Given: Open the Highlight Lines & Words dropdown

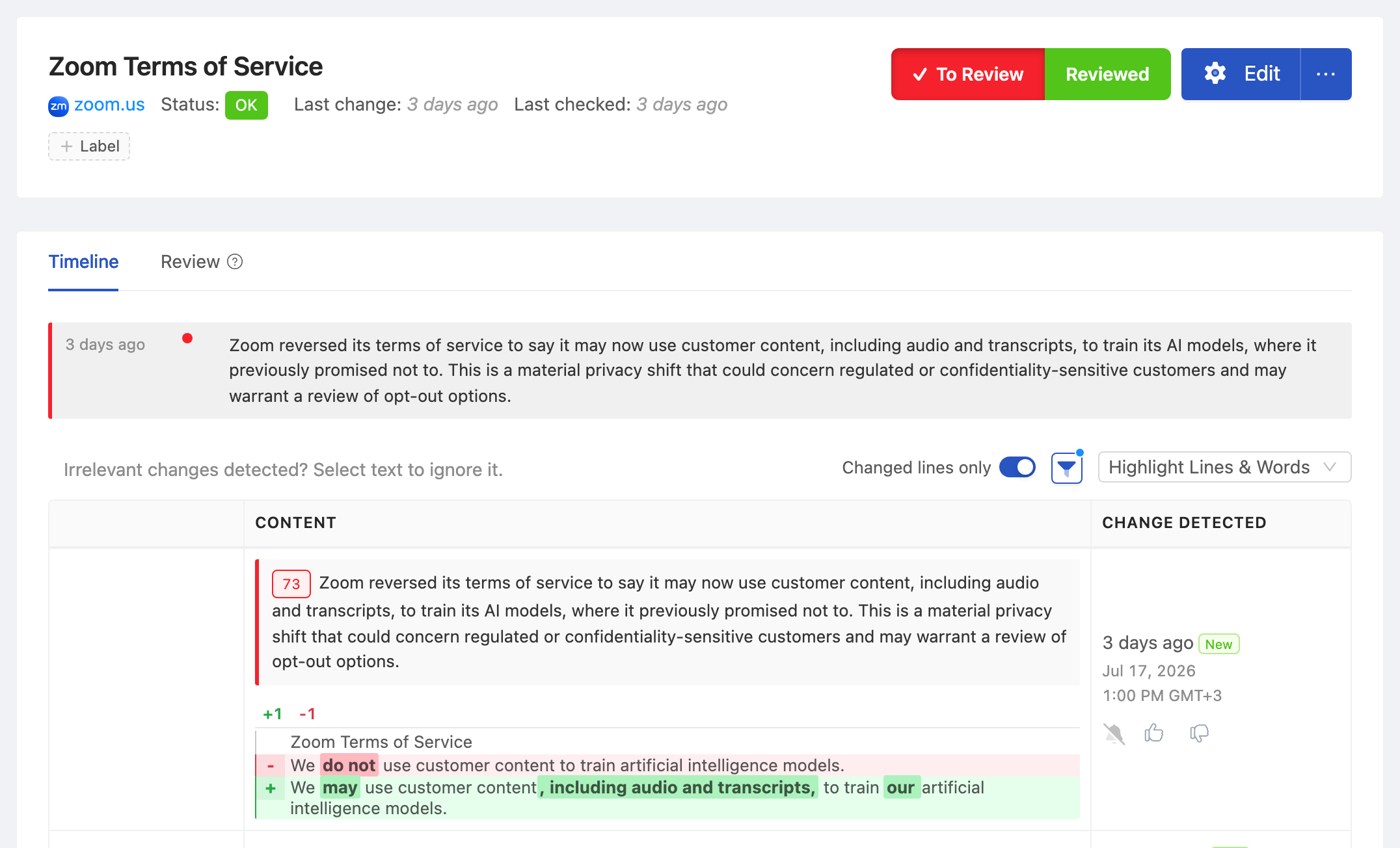Looking at the screenshot, I should [1224, 467].
